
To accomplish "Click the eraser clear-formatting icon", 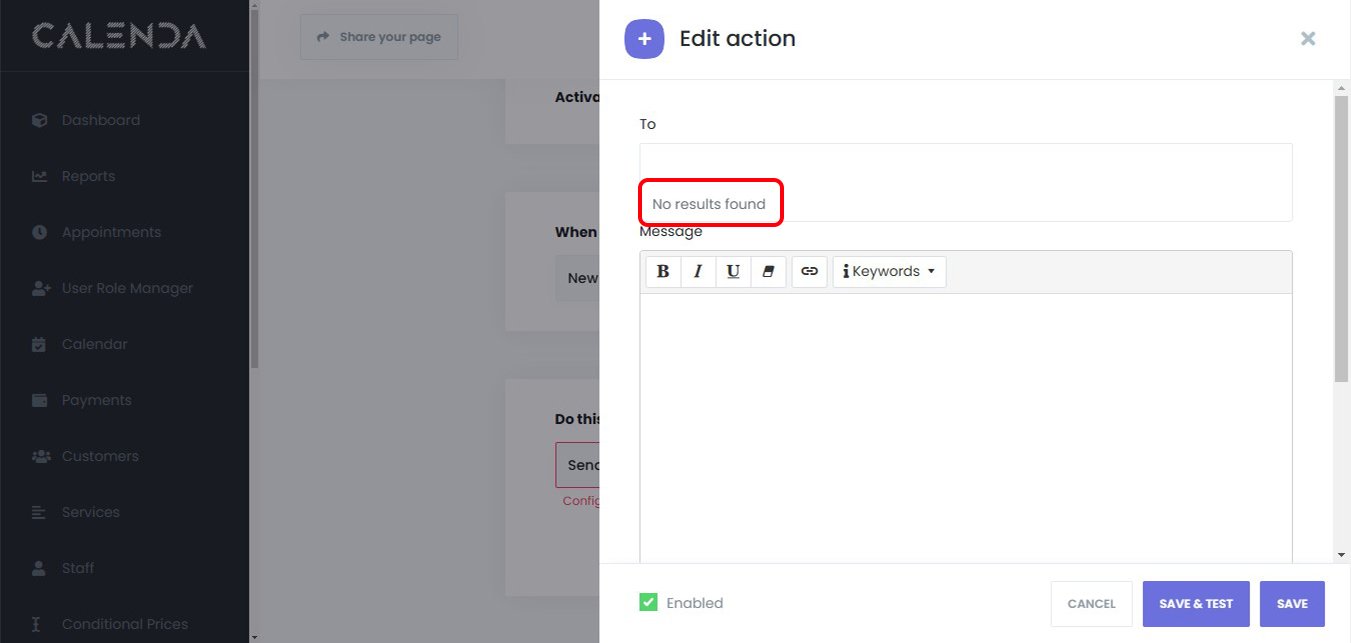I will tap(768, 271).
